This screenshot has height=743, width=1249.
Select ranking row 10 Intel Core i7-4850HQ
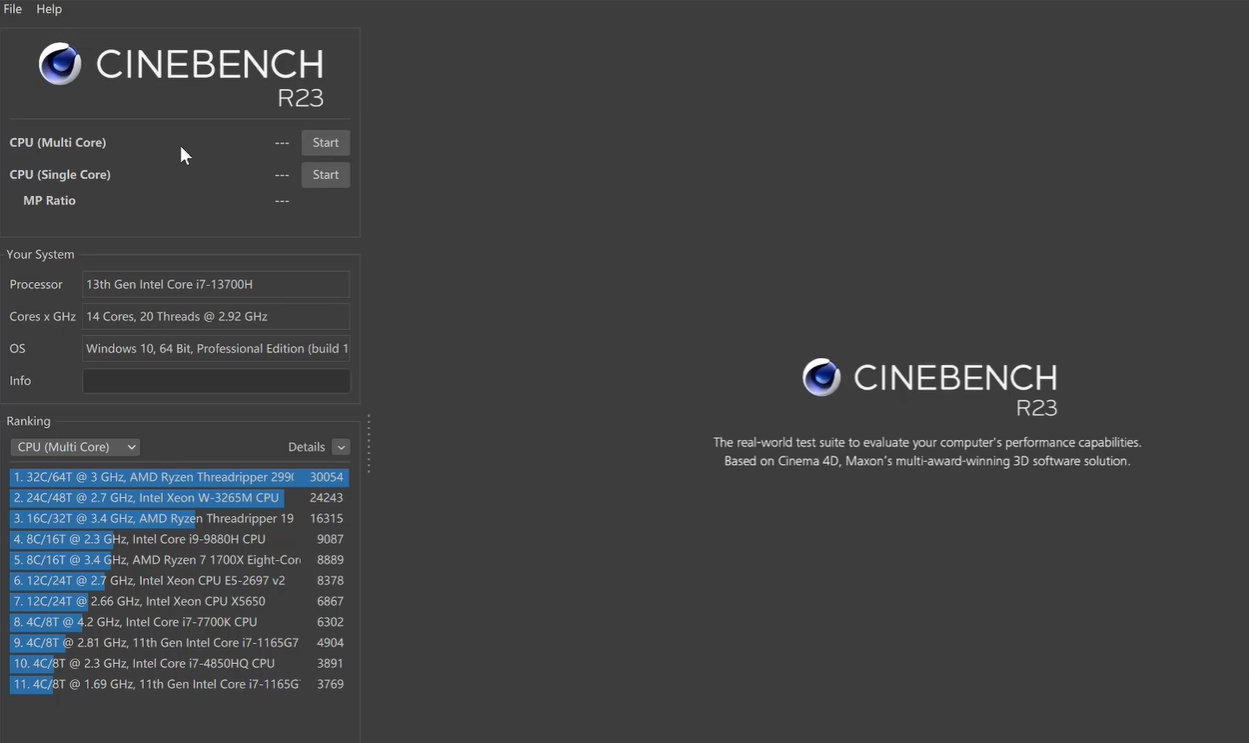(x=179, y=663)
